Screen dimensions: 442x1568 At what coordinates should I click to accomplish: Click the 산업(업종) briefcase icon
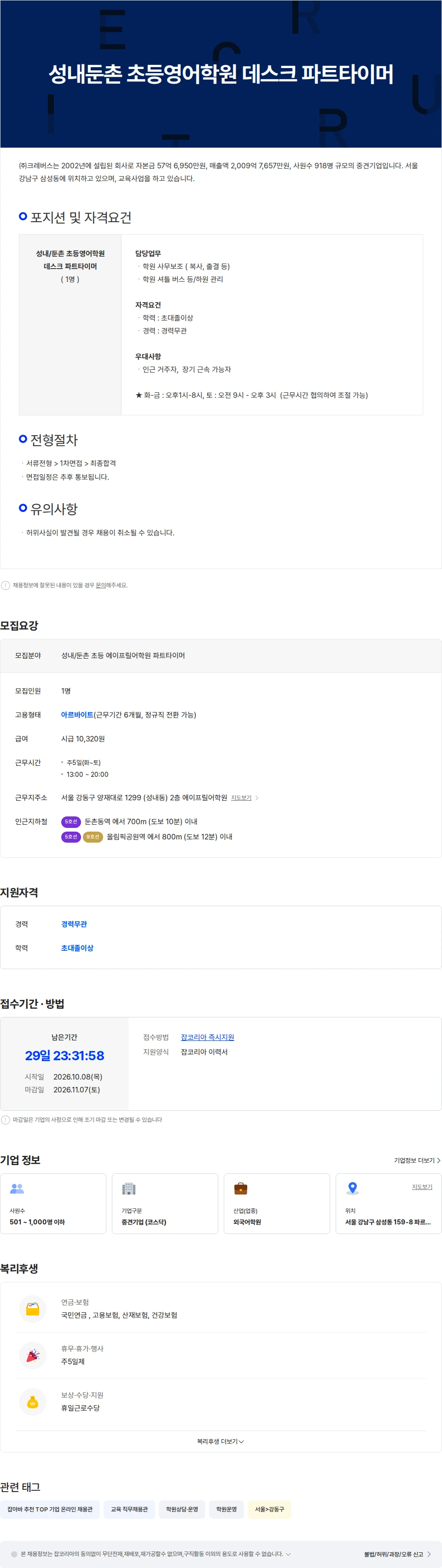[241, 1188]
